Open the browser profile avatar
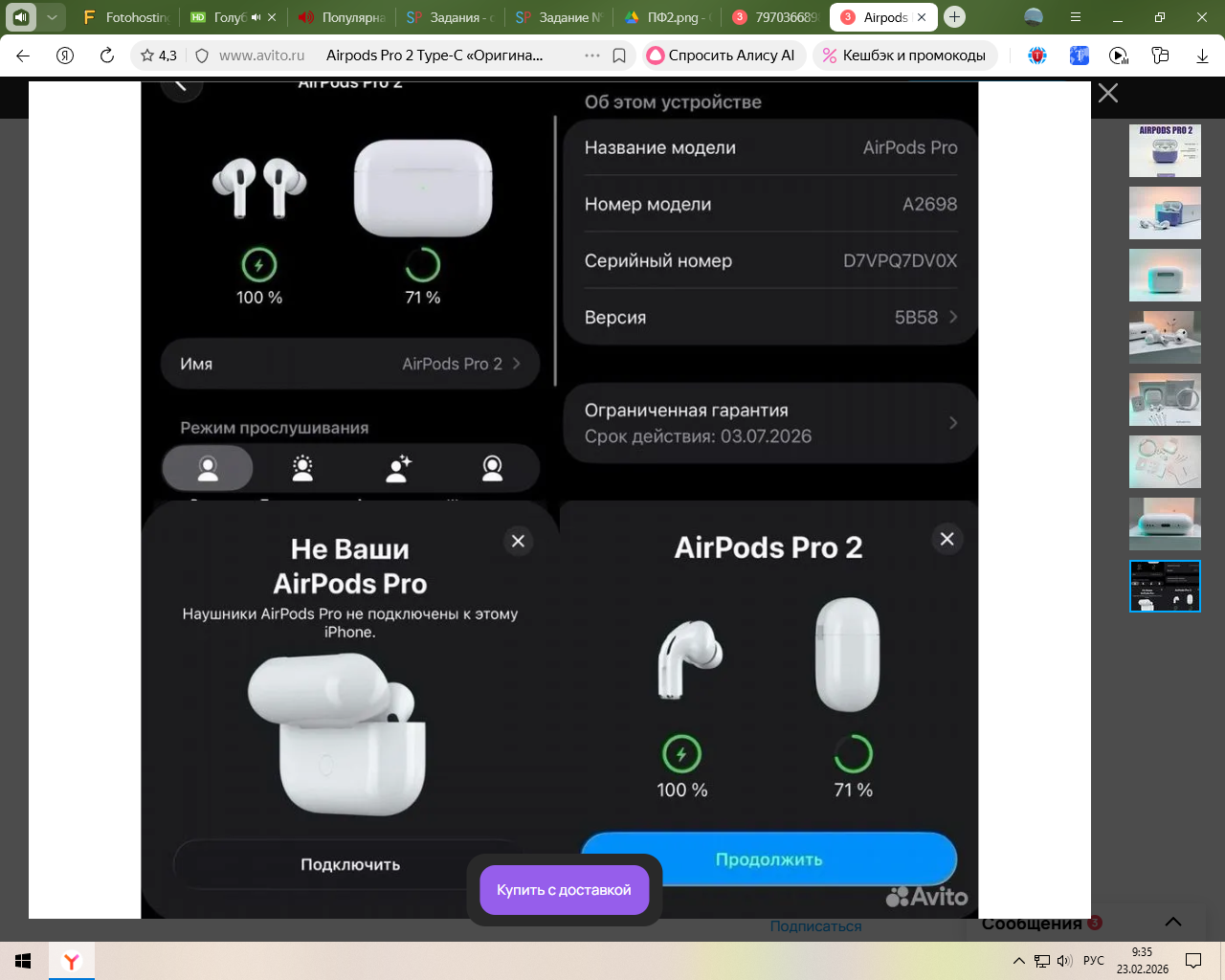The image size is (1225, 980). [1034, 17]
